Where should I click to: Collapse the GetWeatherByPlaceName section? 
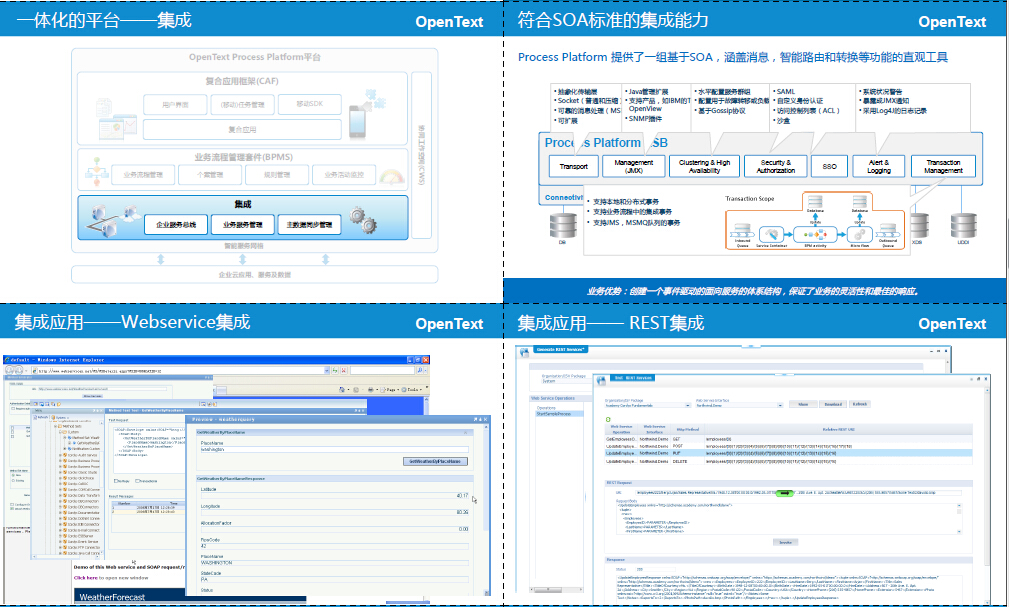pos(465,433)
